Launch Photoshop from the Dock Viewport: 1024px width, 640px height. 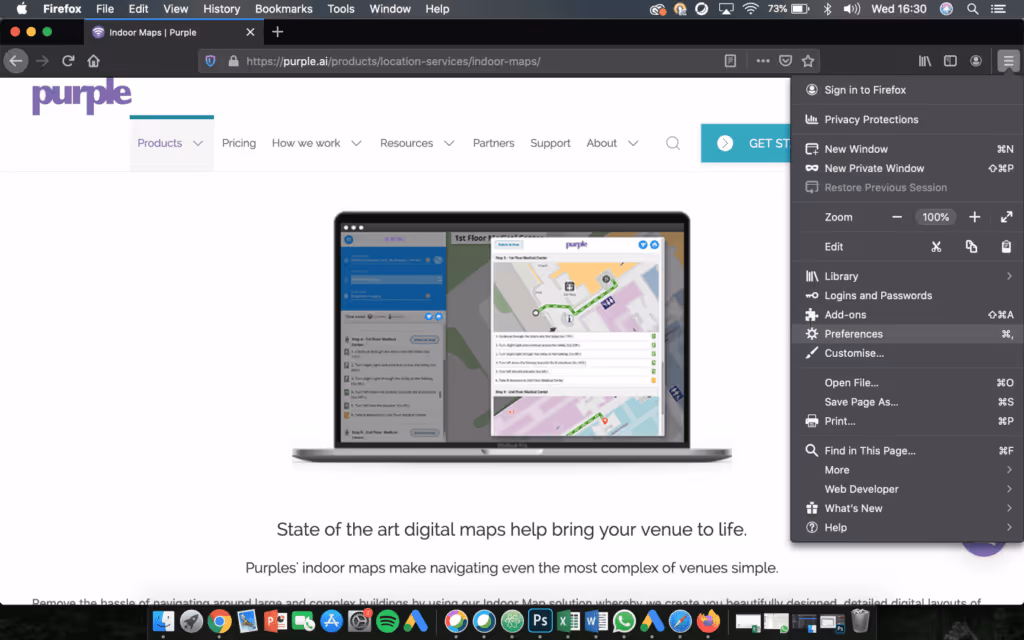tap(540, 621)
